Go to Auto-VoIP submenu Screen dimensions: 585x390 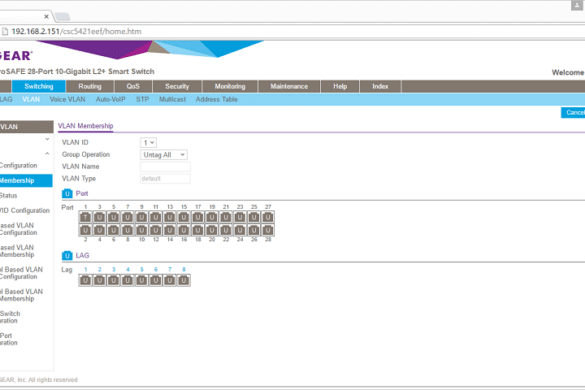110,99
